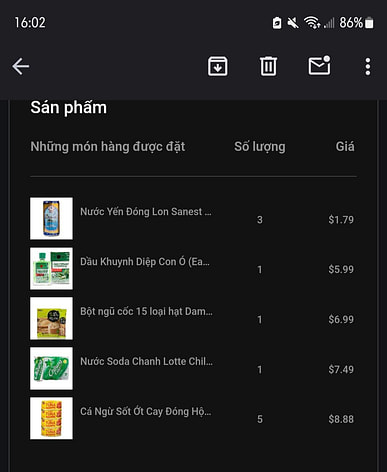Archive this email with the archive icon
This screenshot has height=472, width=387.
pos(218,66)
